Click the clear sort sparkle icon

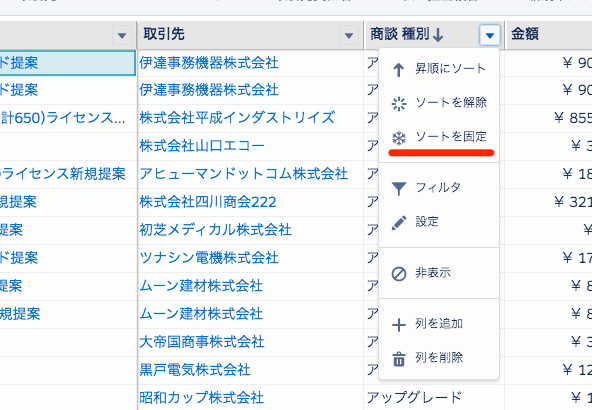click(399, 103)
